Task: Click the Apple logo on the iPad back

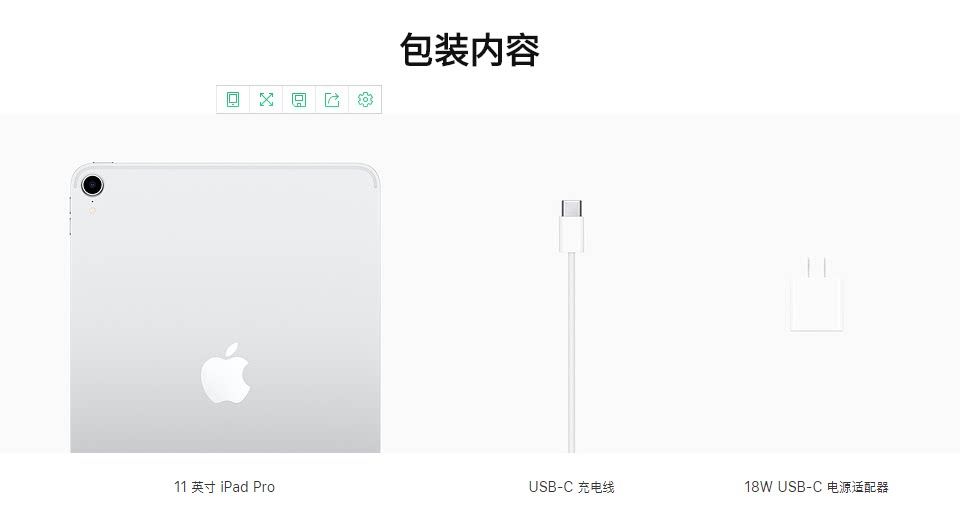Action: point(226,374)
